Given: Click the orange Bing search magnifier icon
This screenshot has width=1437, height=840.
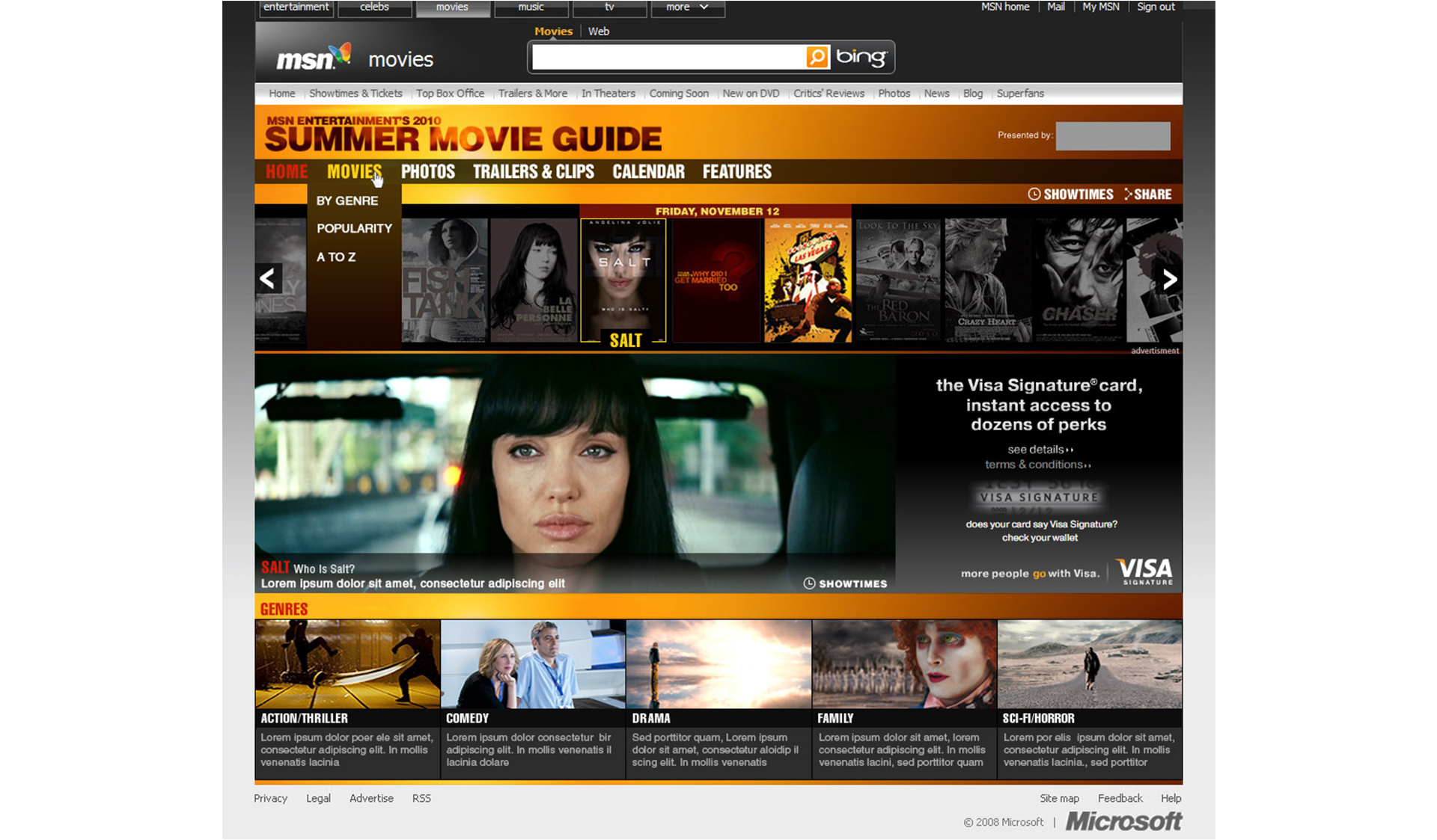Looking at the screenshot, I should click(817, 57).
